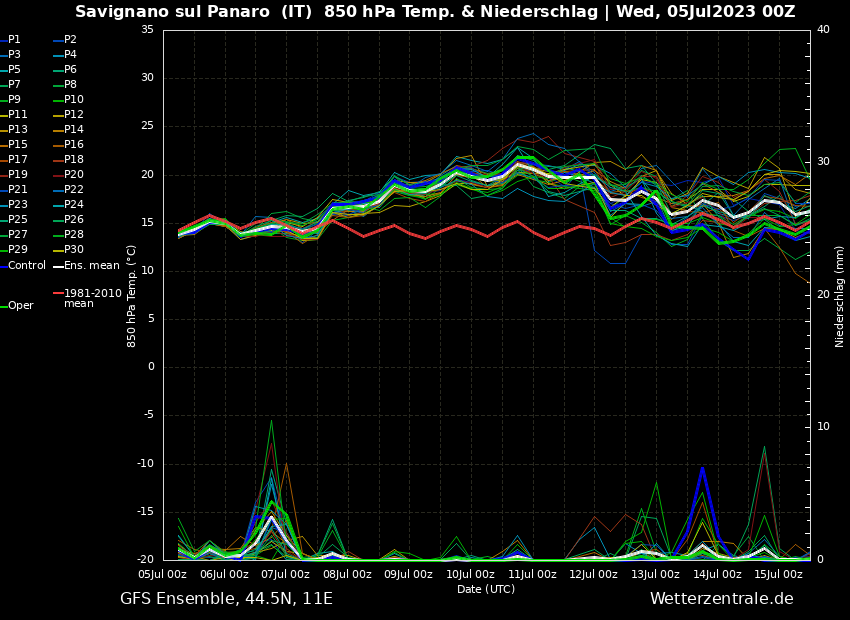Screen dimensions: 850x620
Task: Click the Niederschlag (mm) axis label
Action: (x=839, y=295)
